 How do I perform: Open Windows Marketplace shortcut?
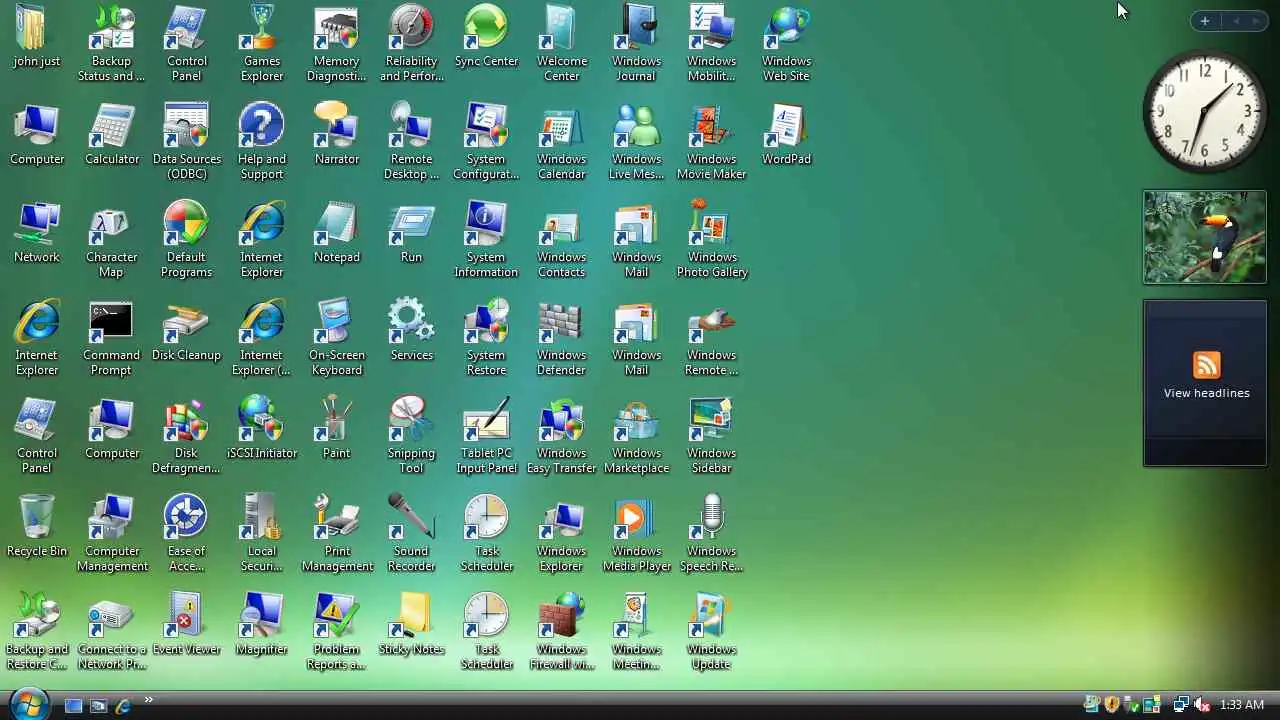[x=637, y=436]
